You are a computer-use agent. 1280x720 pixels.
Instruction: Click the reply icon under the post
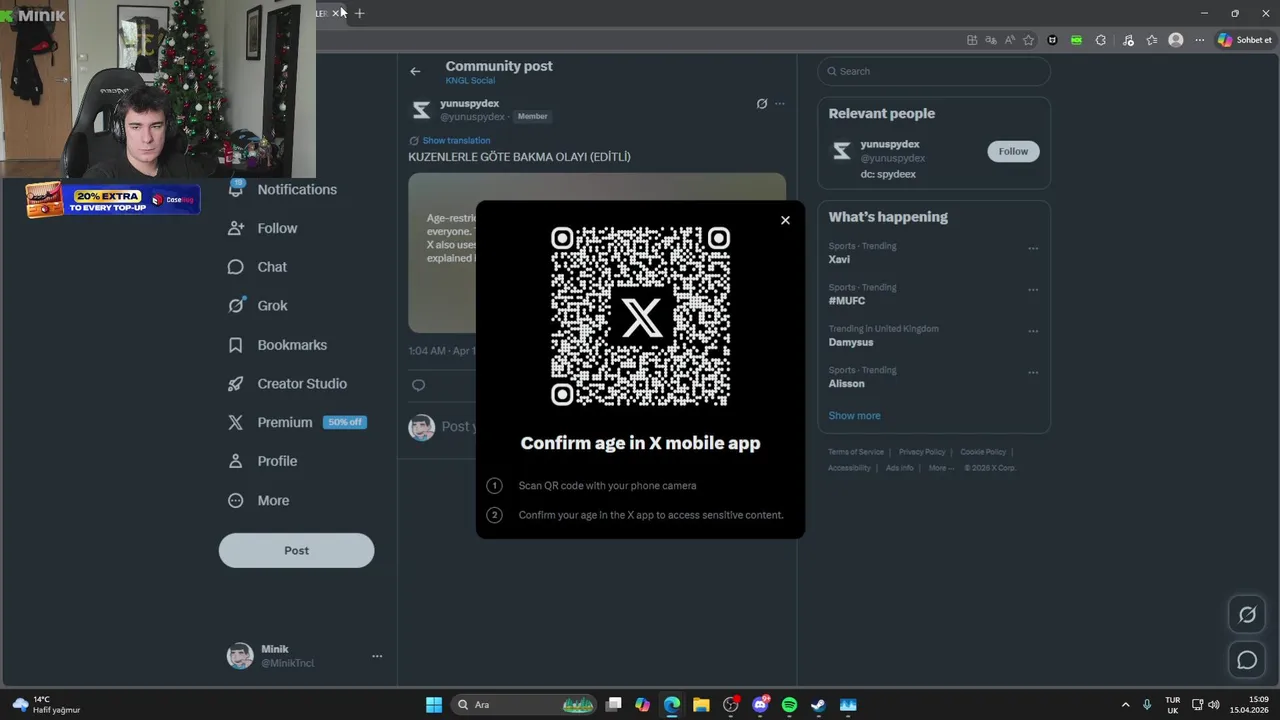(x=418, y=385)
